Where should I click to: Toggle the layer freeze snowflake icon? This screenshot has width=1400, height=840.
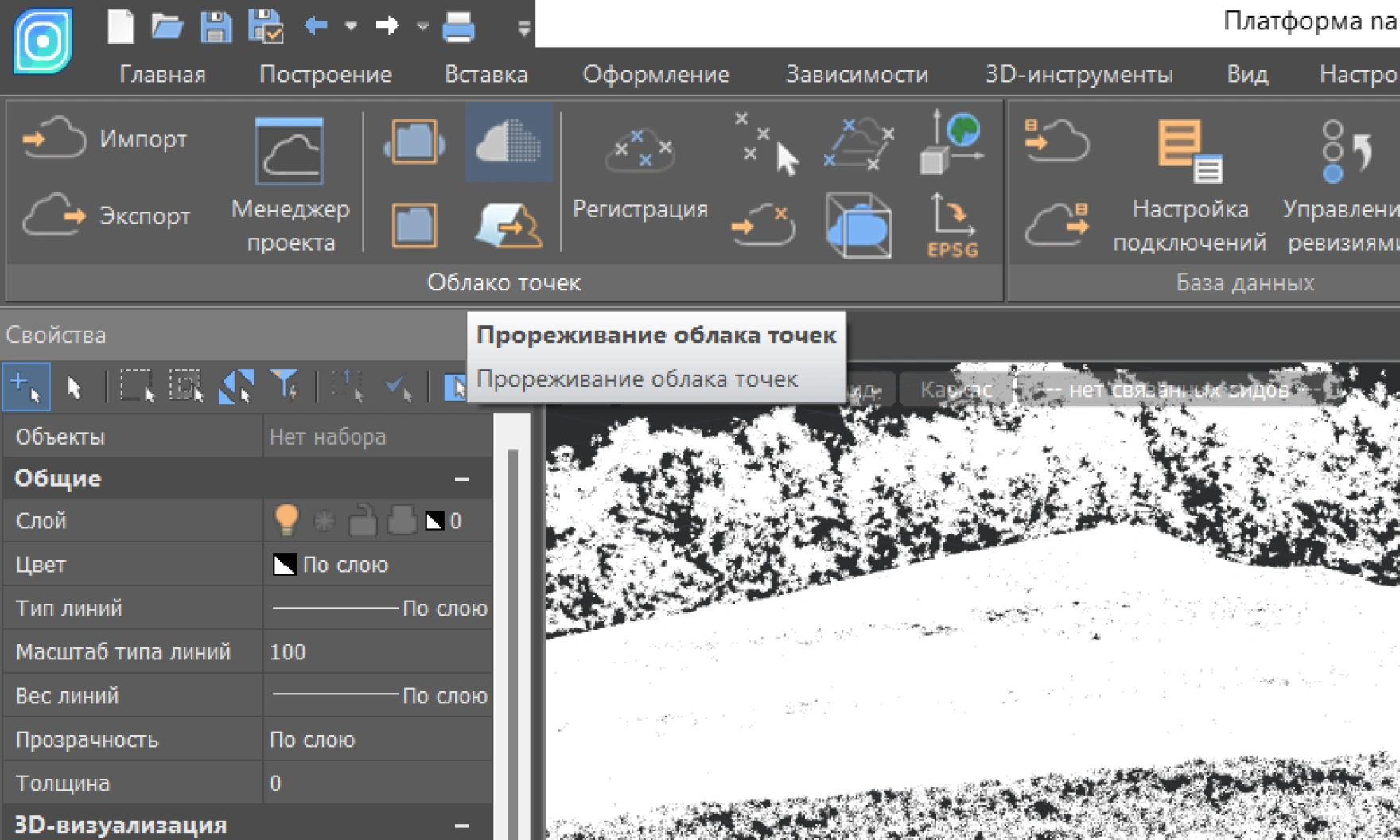(324, 521)
